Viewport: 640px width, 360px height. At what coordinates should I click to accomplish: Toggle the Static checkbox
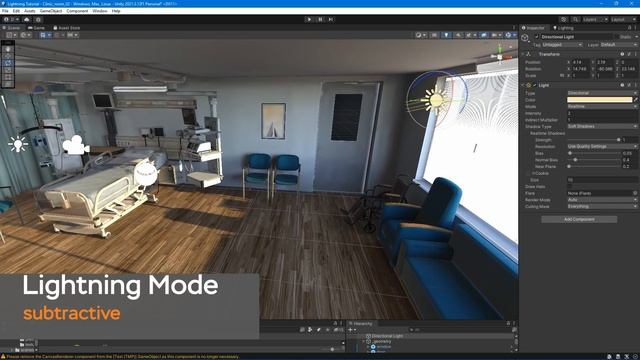point(616,37)
